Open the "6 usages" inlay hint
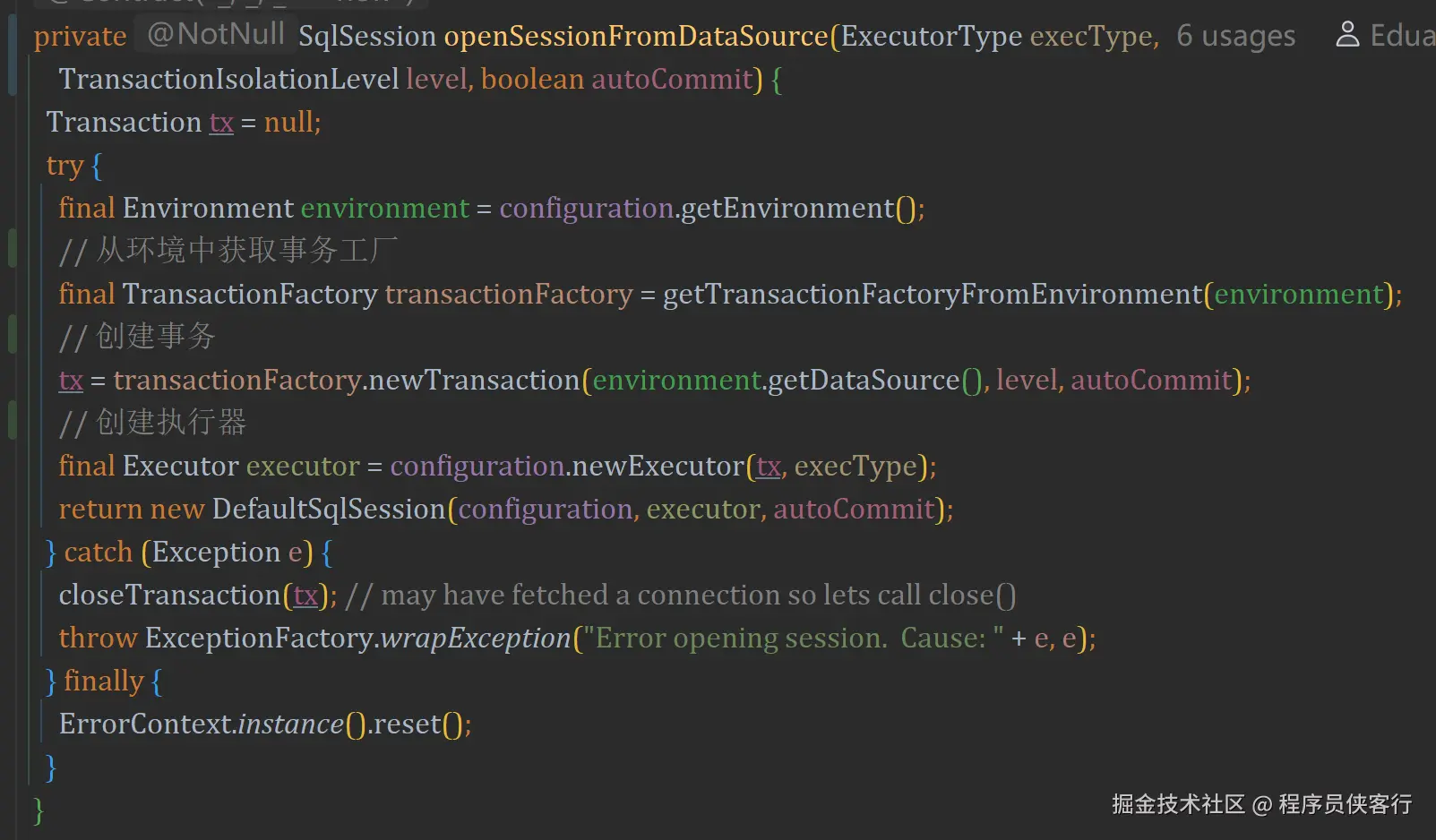The width and height of the screenshot is (1436, 840). coord(1235,36)
